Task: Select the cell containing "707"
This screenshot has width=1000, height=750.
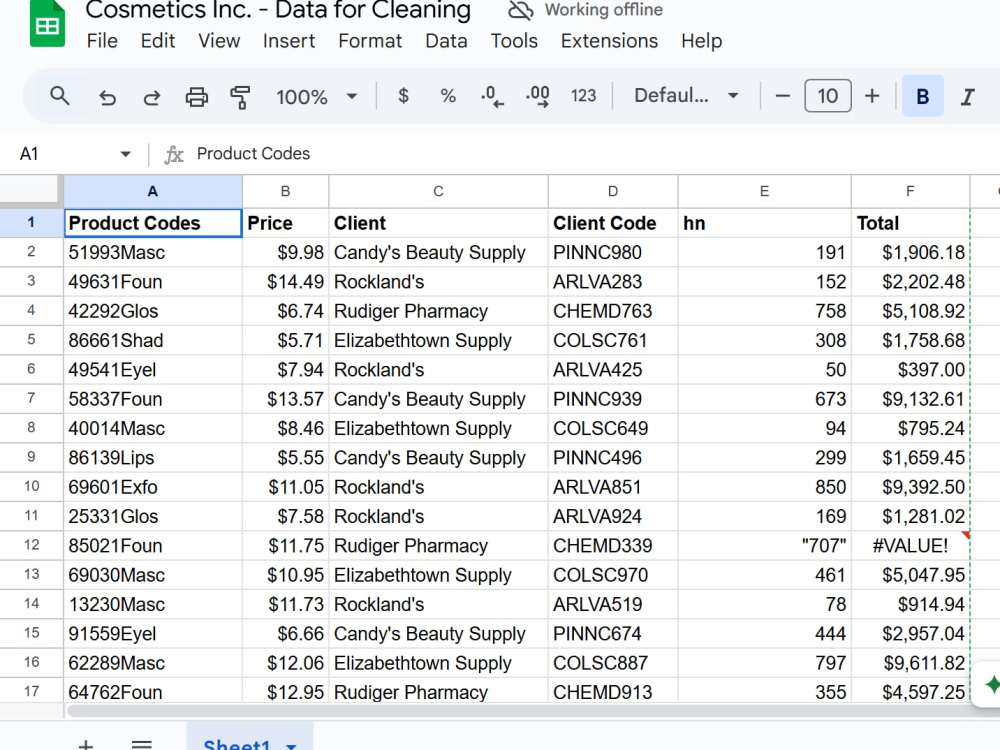Action: (x=764, y=545)
